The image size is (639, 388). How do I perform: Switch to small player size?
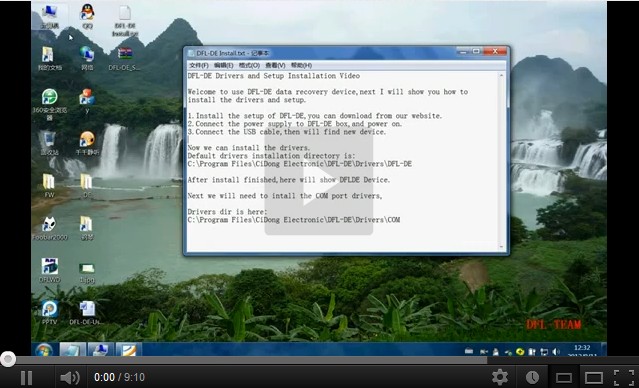tap(564, 378)
